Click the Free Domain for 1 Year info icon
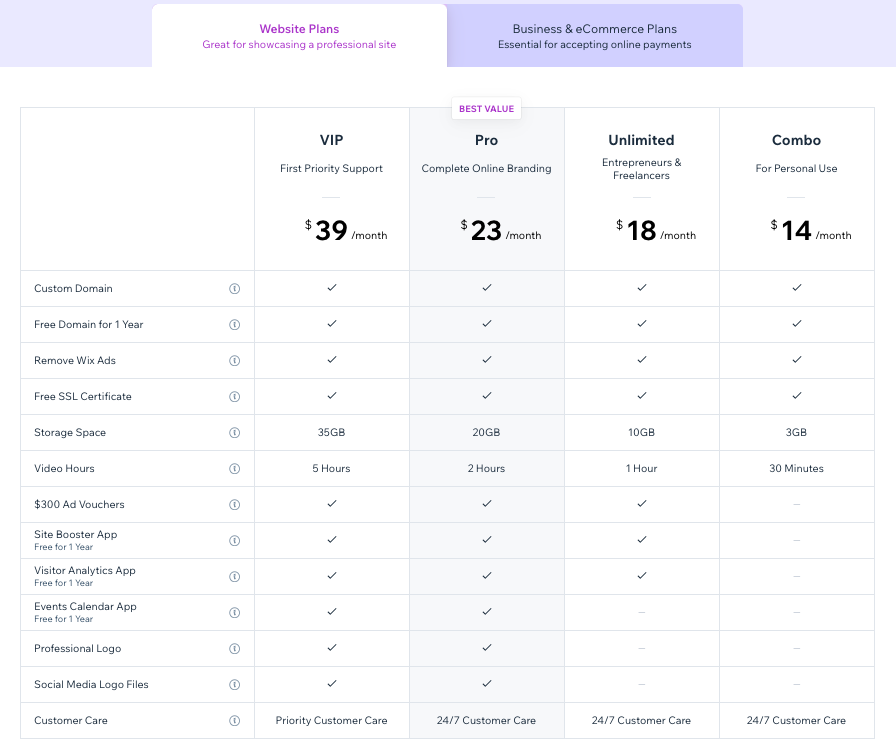896x749 pixels. [235, 324]
